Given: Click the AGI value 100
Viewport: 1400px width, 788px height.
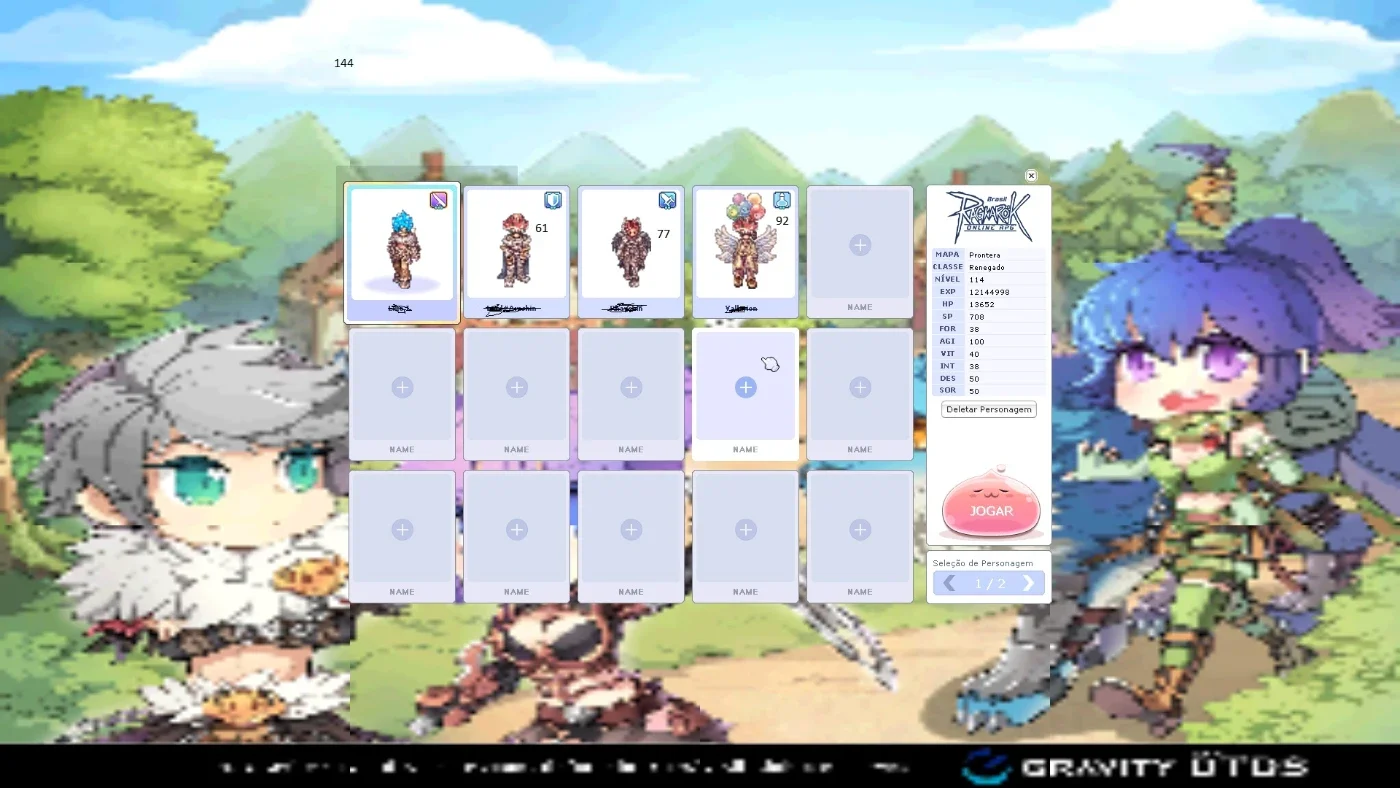Looking at the screenshot, I should click(x=976, y=342).
